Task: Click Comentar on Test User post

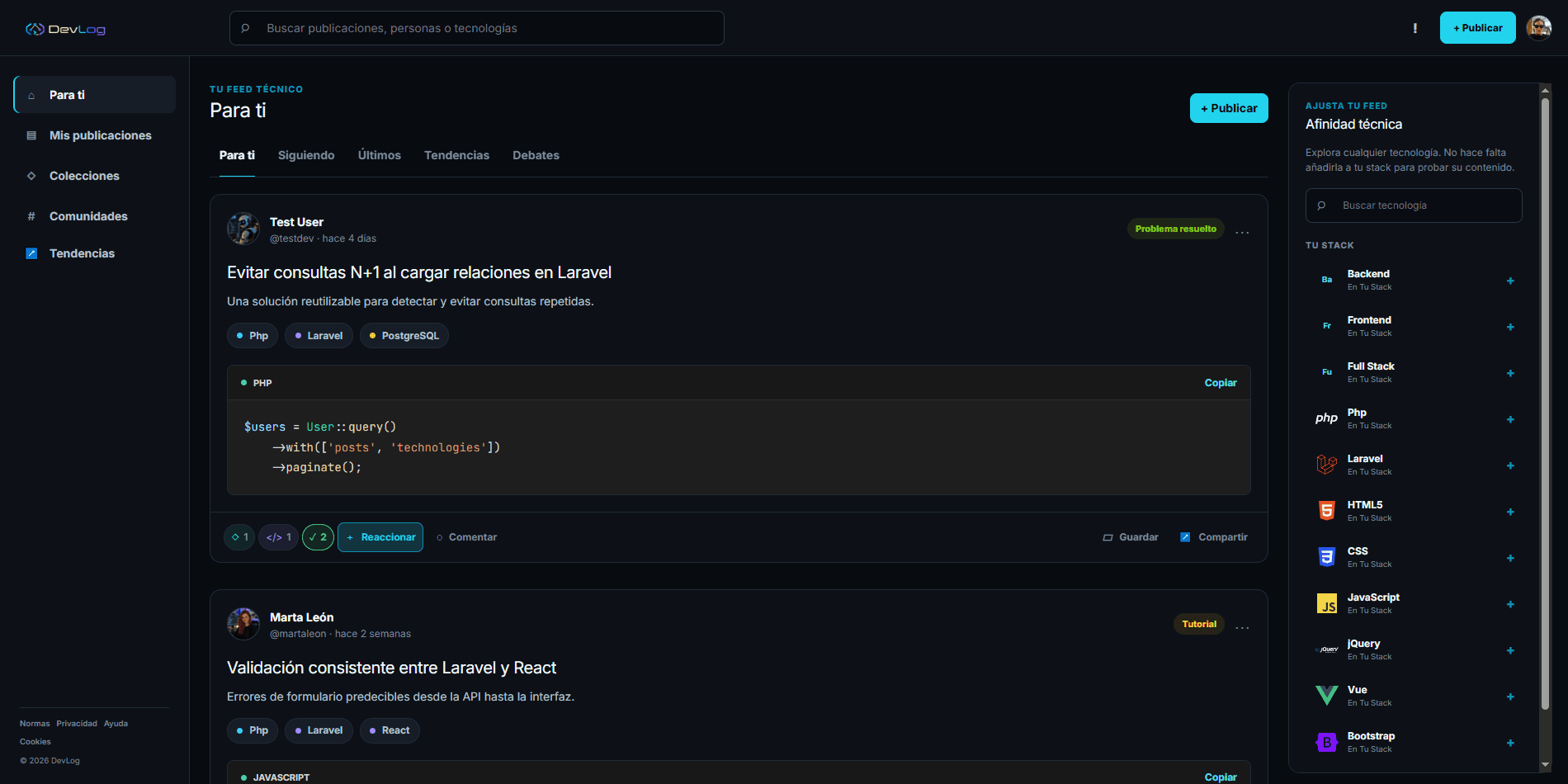Action: [x=466, y=537]
